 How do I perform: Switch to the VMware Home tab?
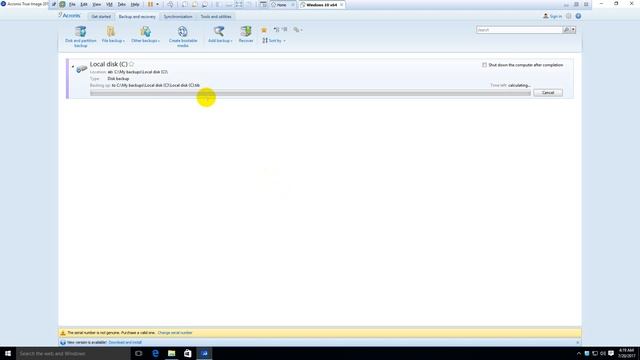(282, 5)
